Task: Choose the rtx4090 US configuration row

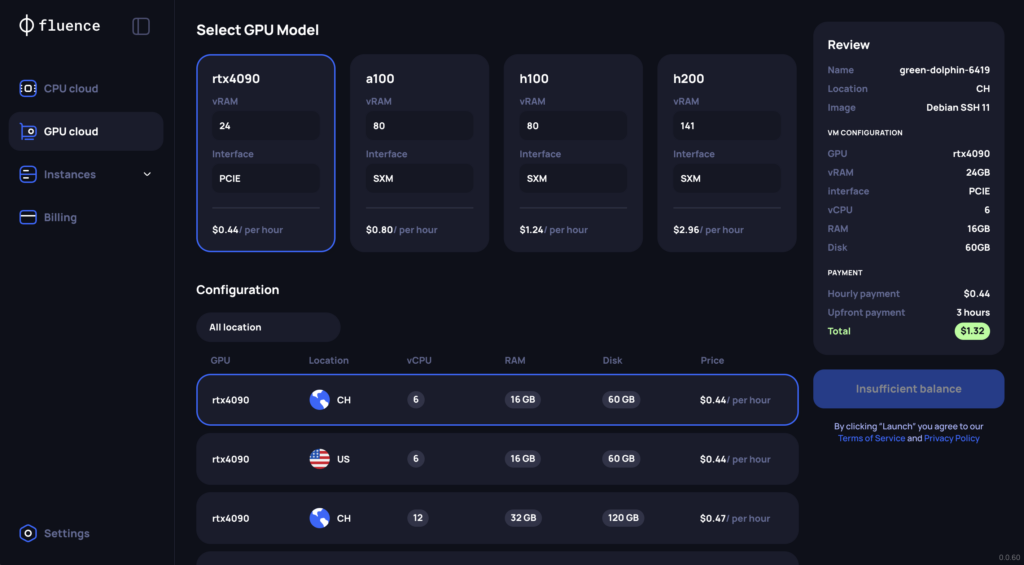Action: (497, 459)
